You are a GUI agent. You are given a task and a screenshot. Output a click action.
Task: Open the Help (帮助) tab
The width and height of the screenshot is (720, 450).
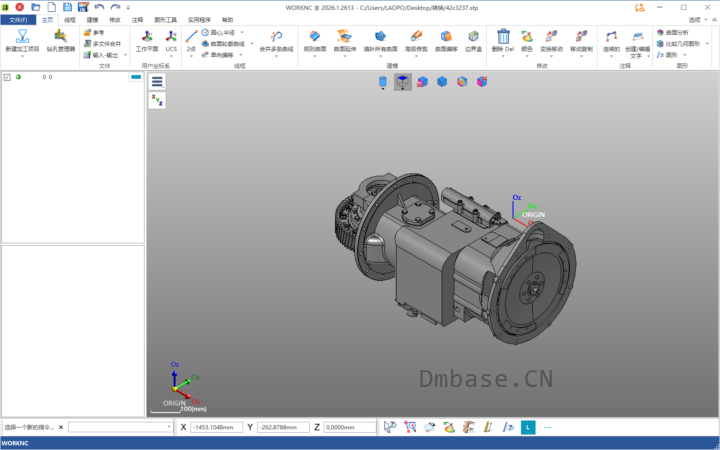pyautogui.click(x=227, y=20)
